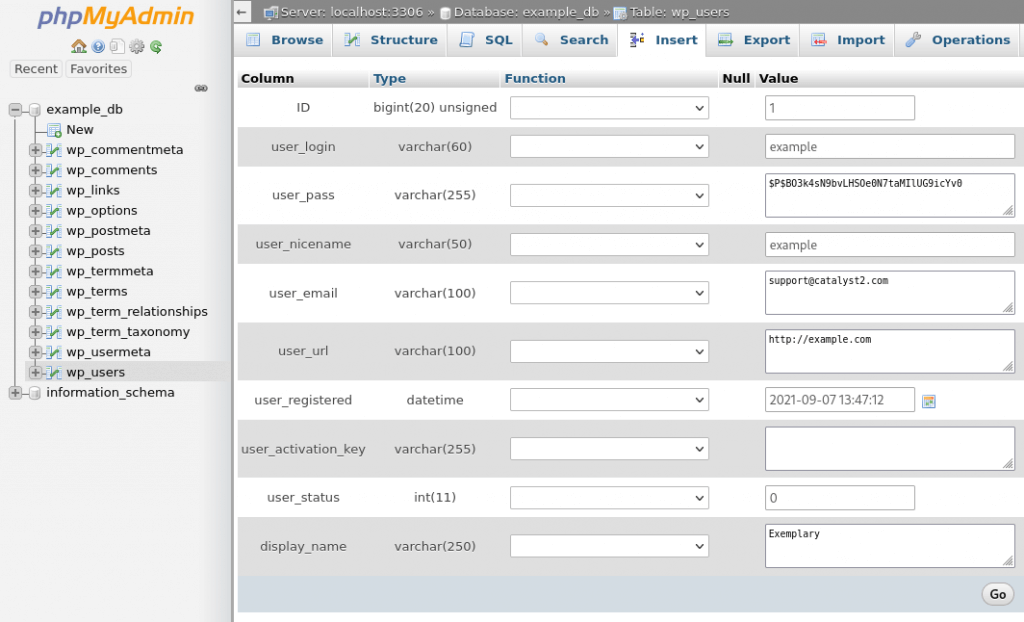
Task: Sort by Type column header link
Action: pos(389,78)
